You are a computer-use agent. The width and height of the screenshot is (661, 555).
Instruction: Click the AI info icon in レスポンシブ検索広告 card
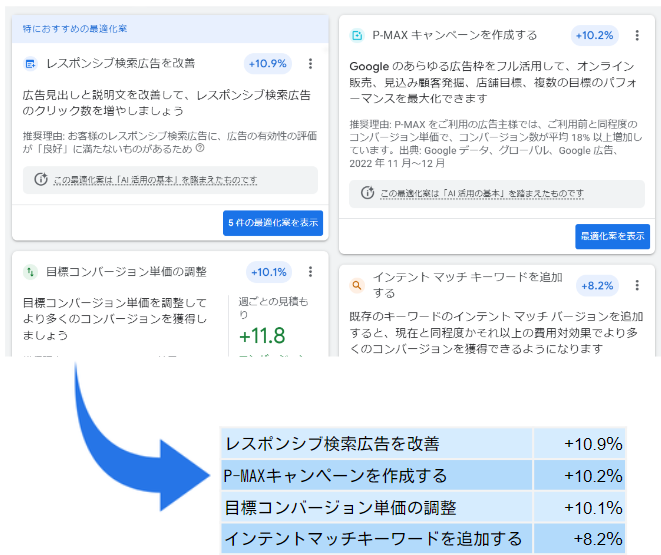41,180
